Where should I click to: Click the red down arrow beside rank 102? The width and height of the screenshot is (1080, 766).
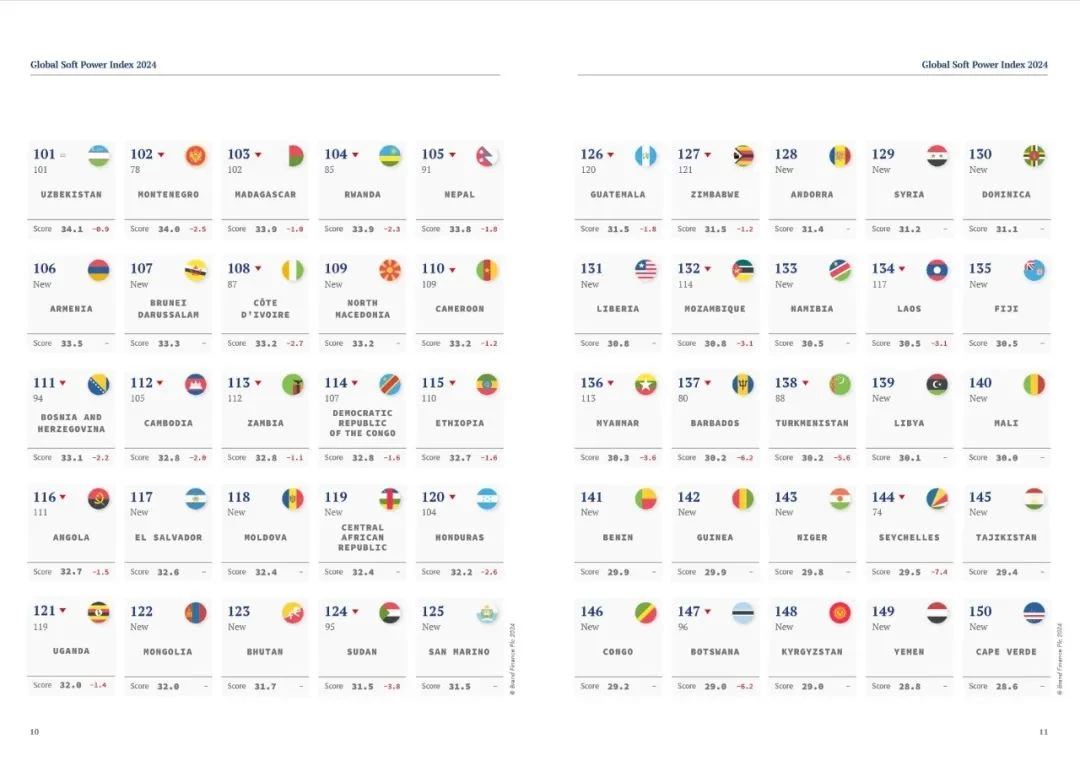(161, 155)
